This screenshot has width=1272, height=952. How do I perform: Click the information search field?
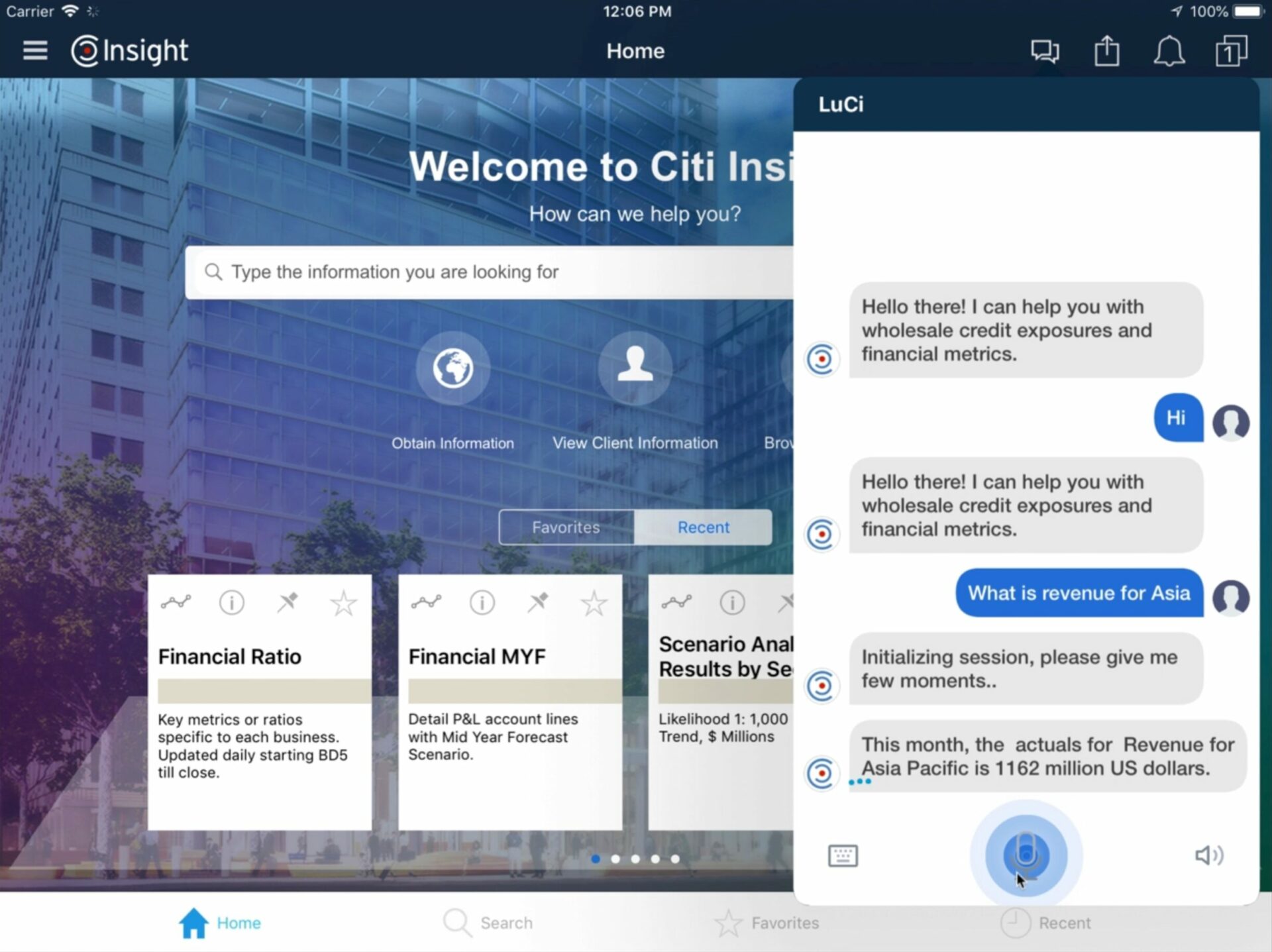point(490,272)
